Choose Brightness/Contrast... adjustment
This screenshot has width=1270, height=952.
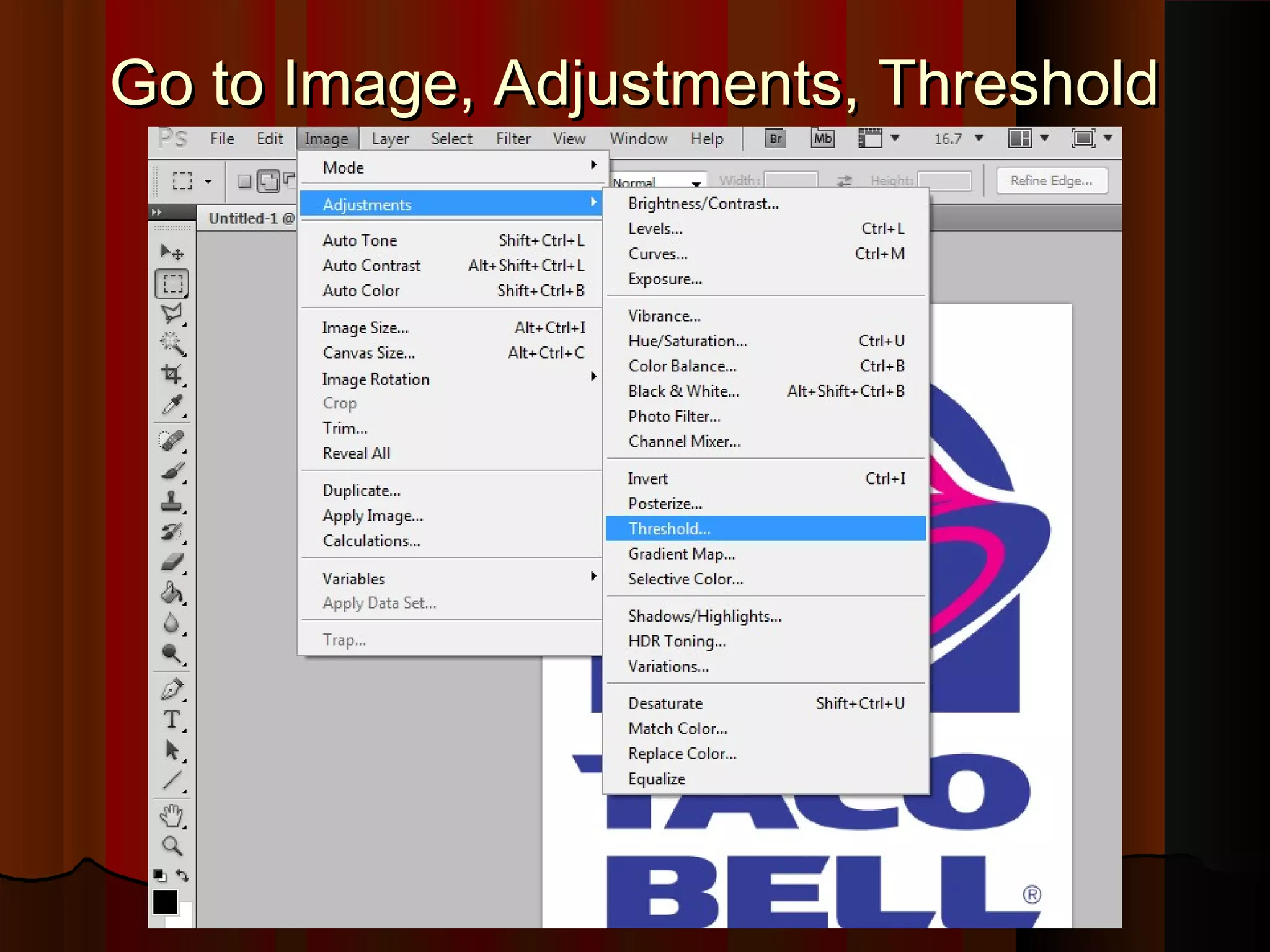(x=765, y=203)
